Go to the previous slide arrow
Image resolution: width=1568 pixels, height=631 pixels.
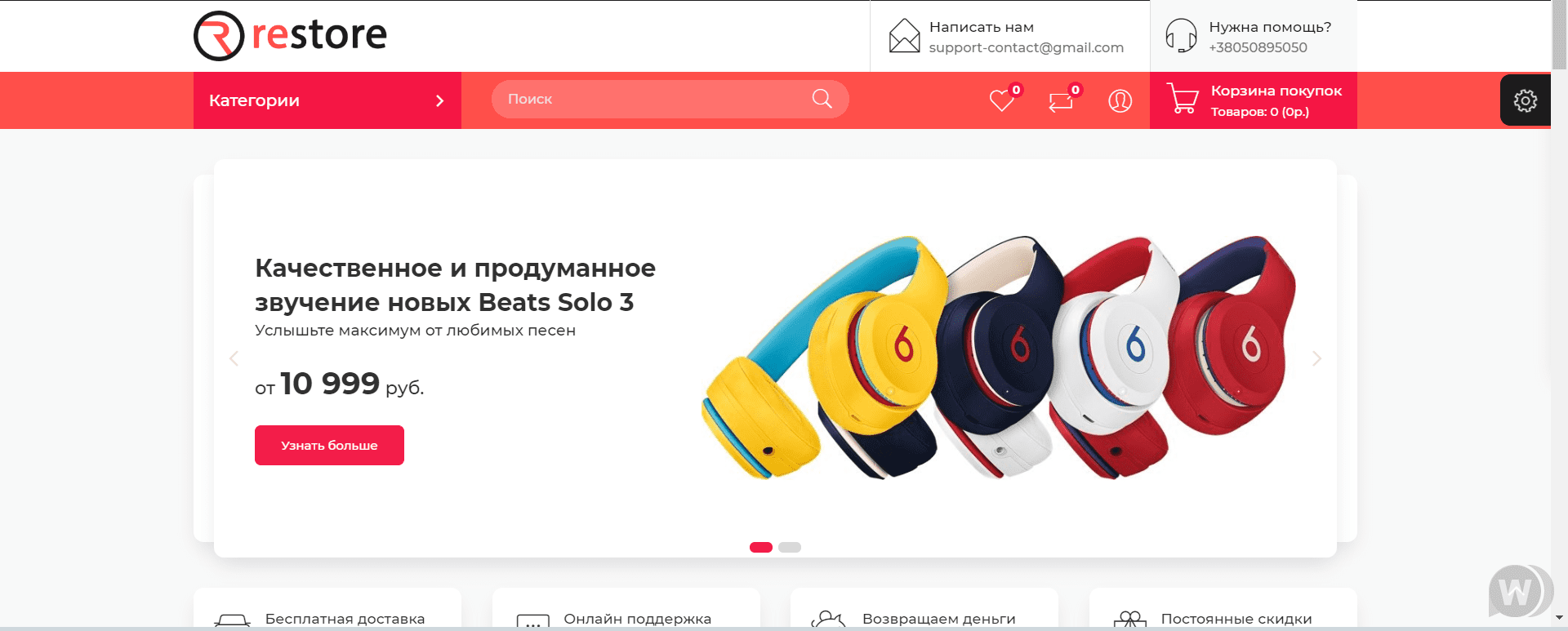point(234,358)
